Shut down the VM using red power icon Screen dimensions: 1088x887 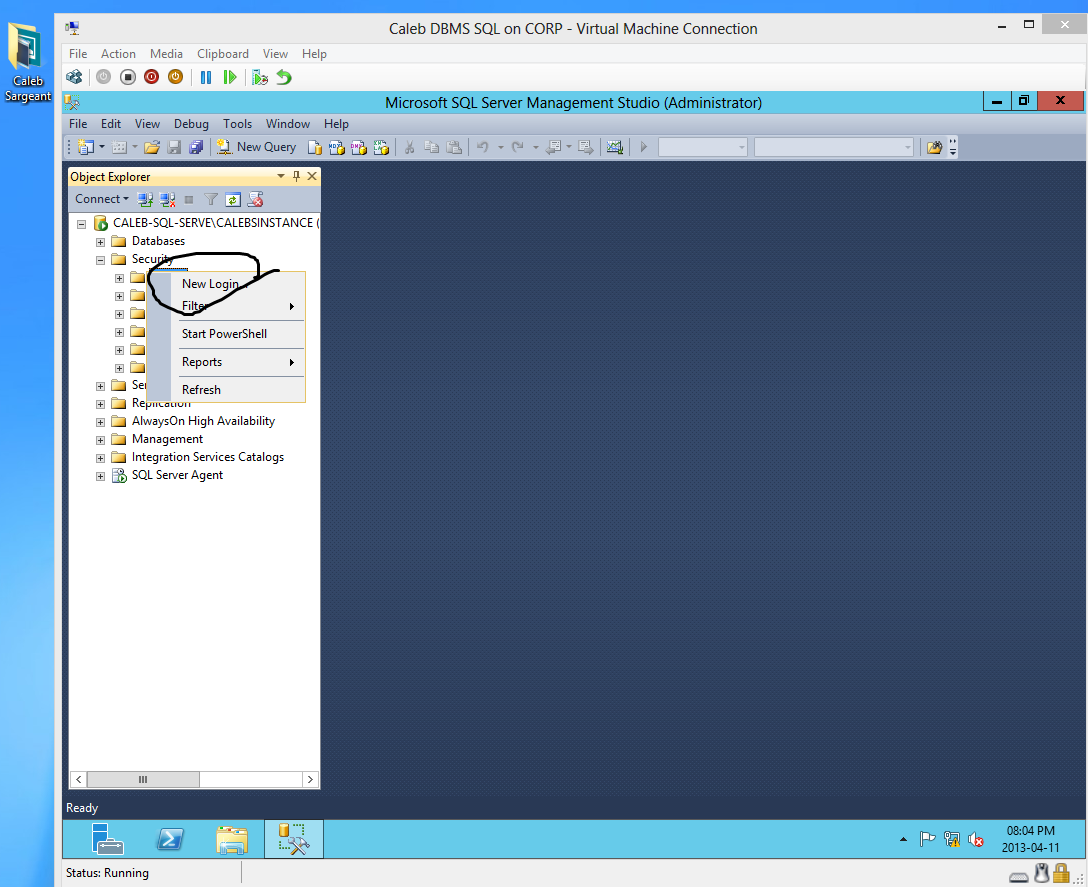pyautogui.click(x=151, y=77)
